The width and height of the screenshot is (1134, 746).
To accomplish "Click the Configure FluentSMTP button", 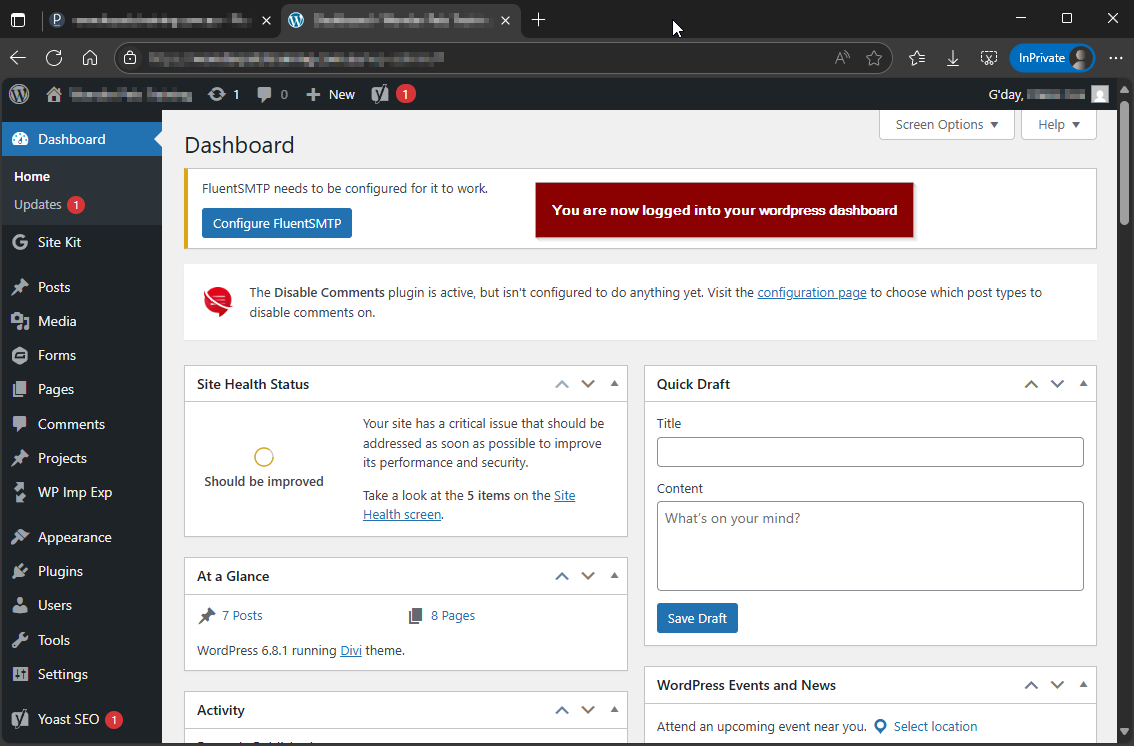I will (x=277, y=224).
